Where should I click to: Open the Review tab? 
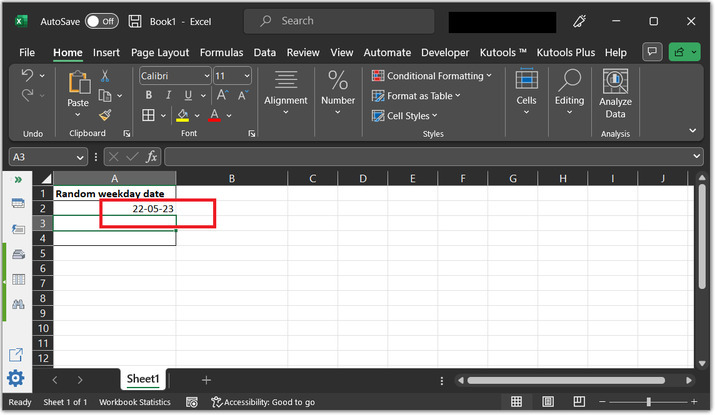[x=303, y=52]
